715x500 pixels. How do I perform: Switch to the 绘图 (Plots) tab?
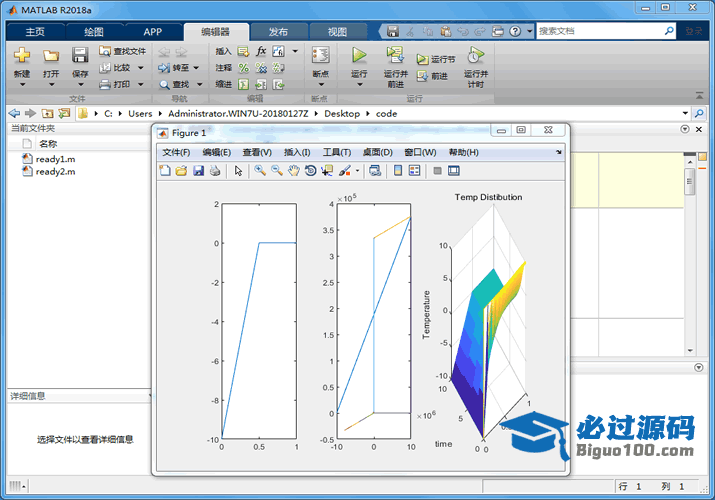coord(94,32)
